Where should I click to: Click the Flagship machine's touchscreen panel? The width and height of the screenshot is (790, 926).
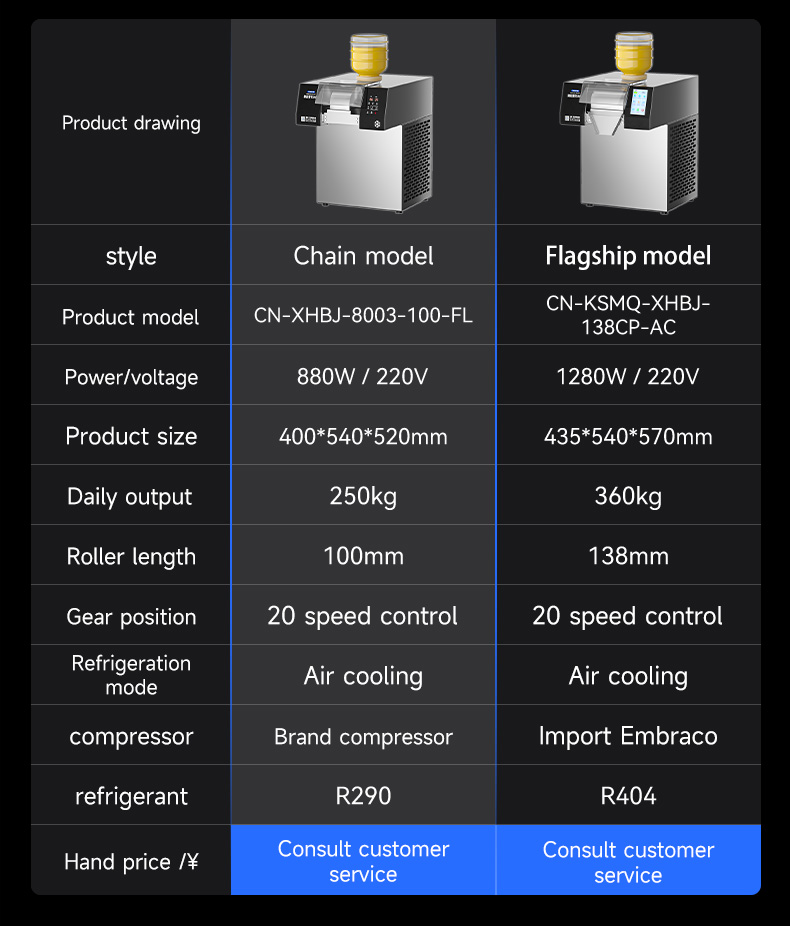click(x=641, y=102)
